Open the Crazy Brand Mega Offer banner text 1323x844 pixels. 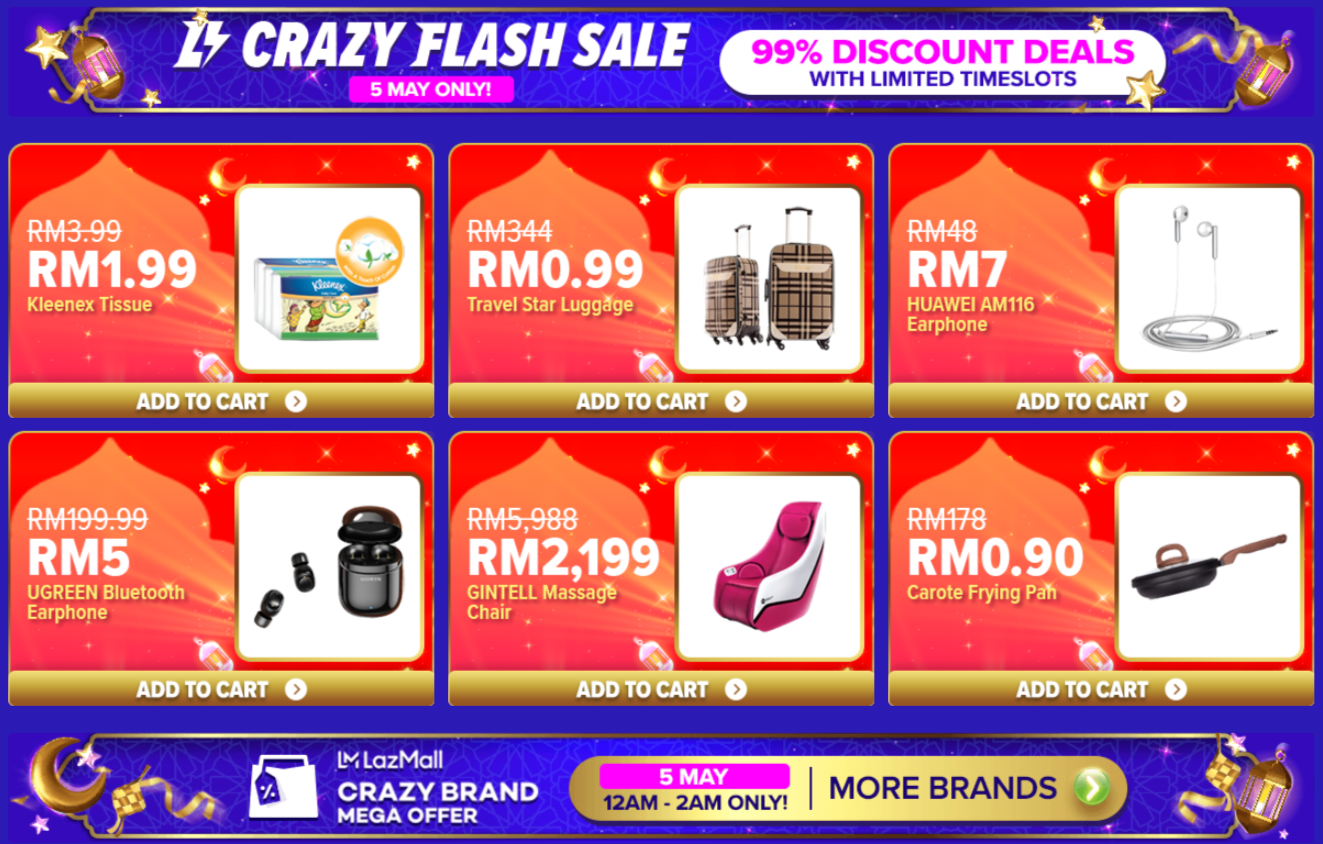[x=437, y=802]
